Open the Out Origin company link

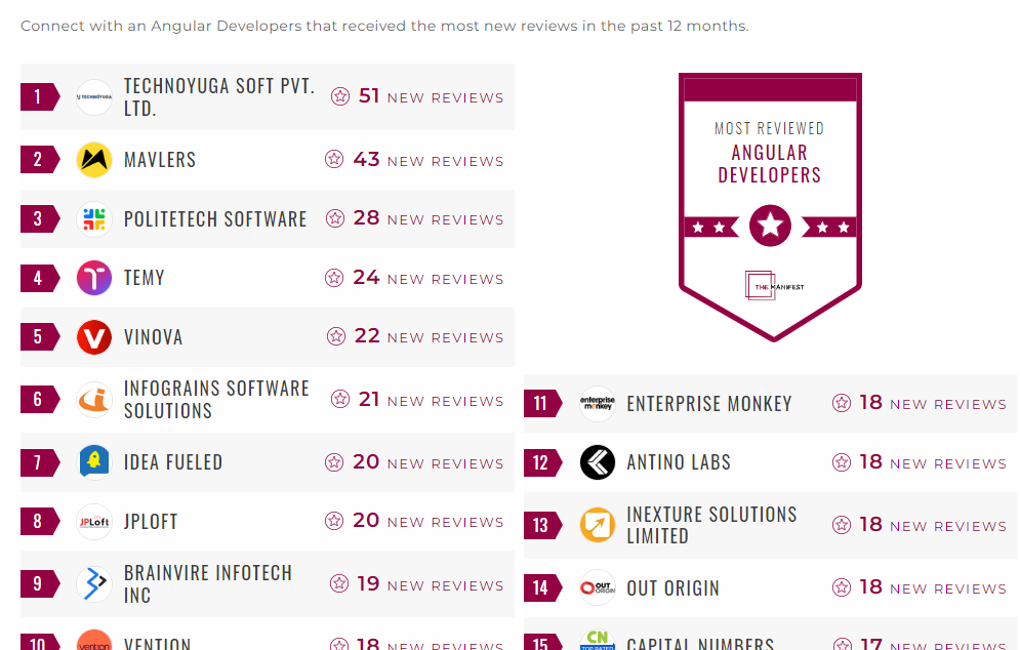673,588
